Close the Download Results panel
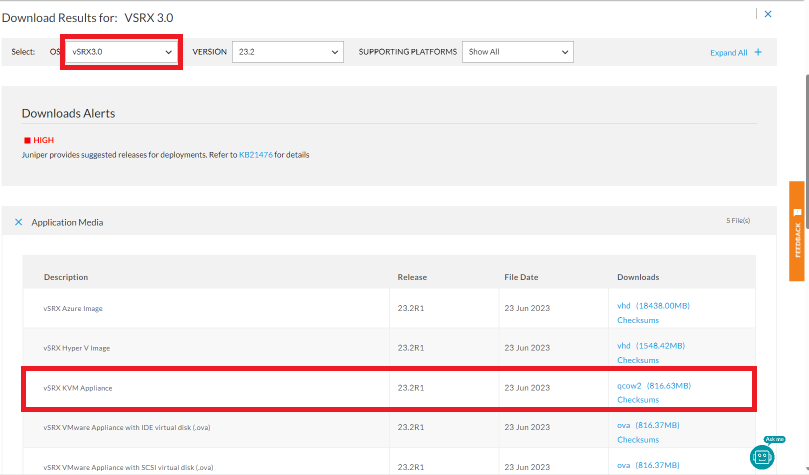This screenshot has width=809, height=475. tap(768, 14)
